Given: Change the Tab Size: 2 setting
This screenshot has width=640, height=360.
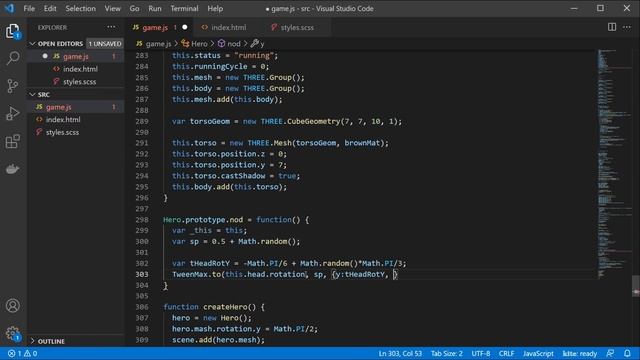Looking at the screenshot, I should [x=447, y=353].
